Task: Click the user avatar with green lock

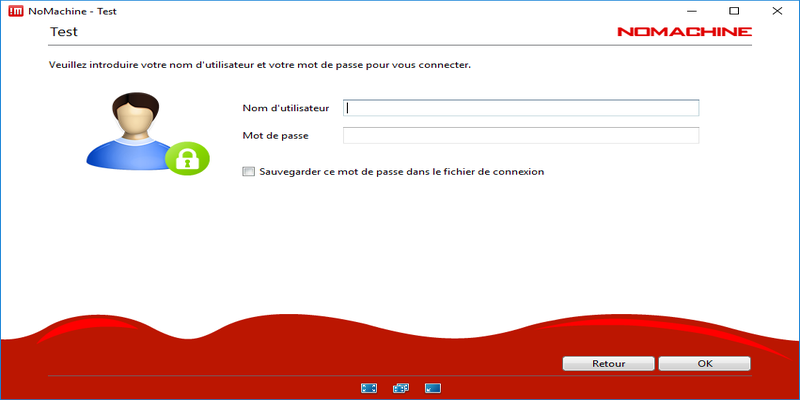Action: (x=147, y=134)
